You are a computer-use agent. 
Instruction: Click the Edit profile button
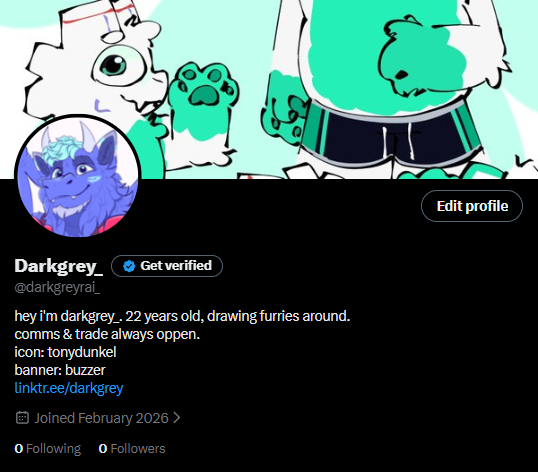472,206
